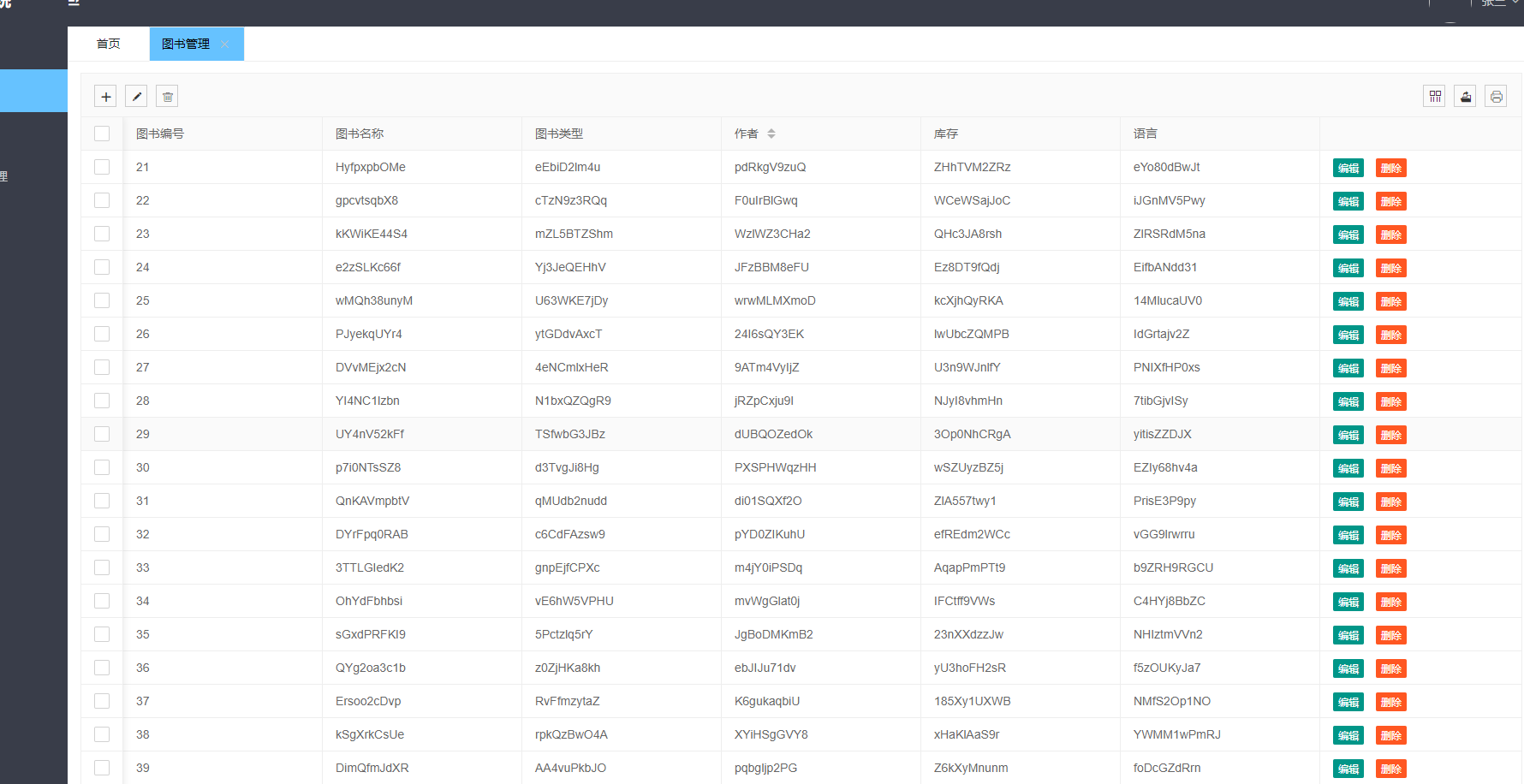Click 删除 for row 37
Screen dimensions: 1524x784
pyautogui.click(x=1391, y=702)
